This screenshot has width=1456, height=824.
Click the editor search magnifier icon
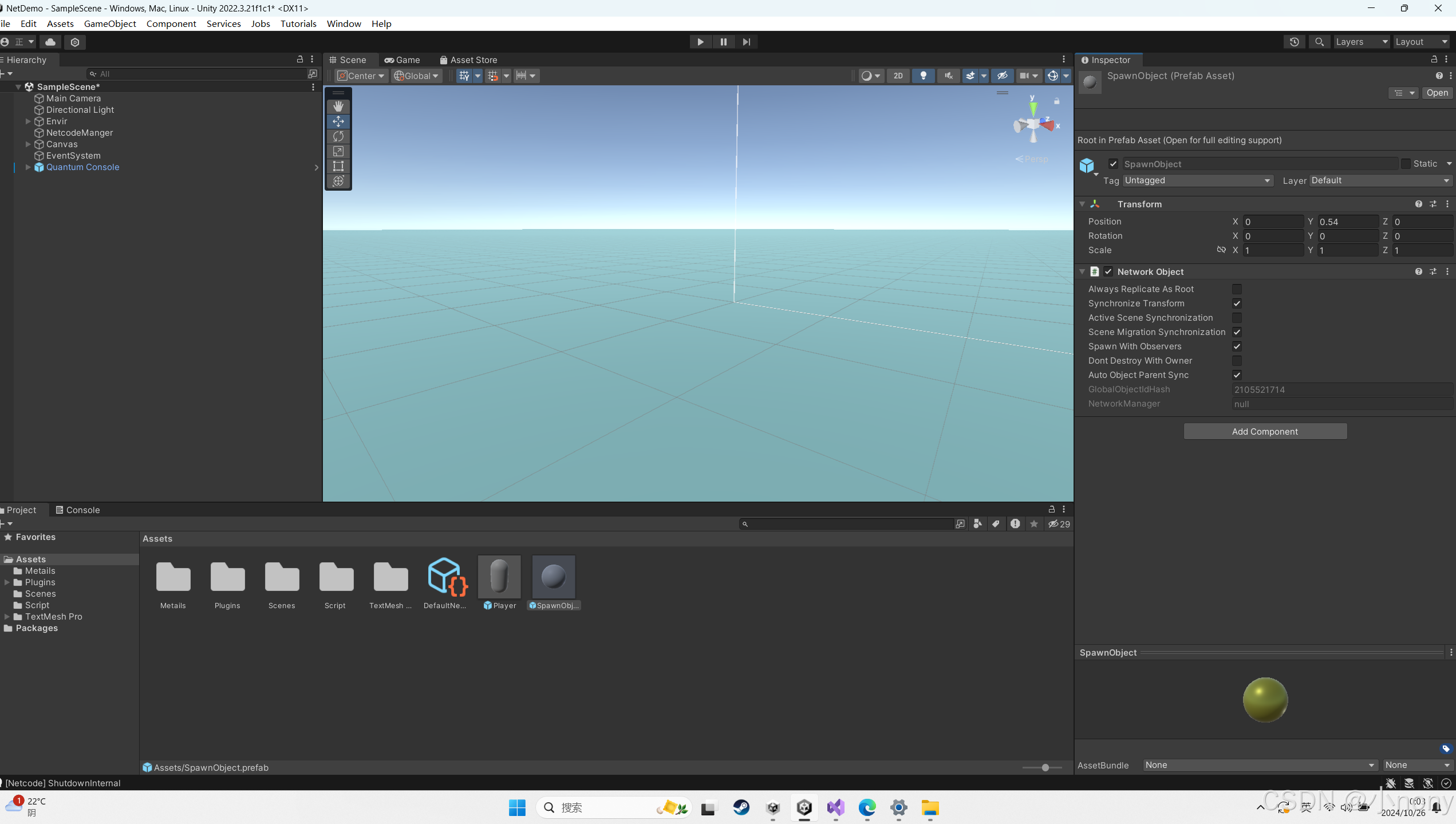click(1319, 41)
